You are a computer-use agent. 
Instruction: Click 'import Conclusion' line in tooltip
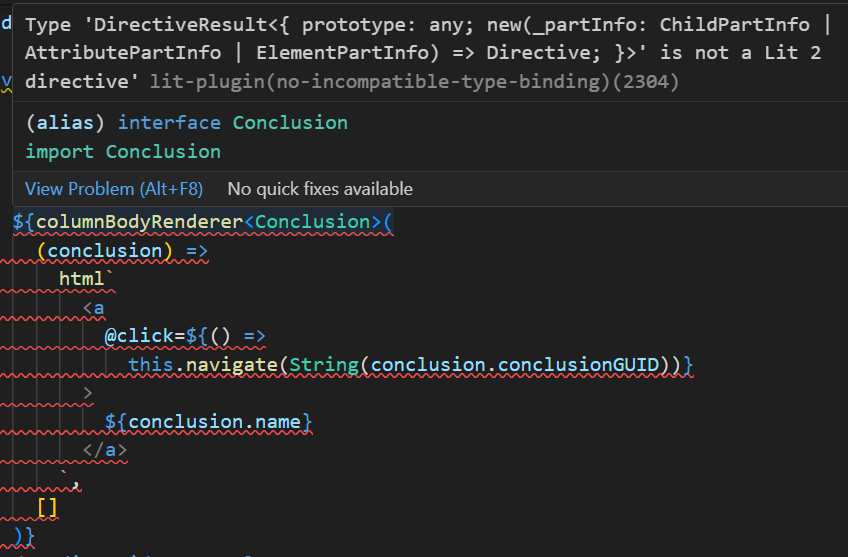(122, 152)
